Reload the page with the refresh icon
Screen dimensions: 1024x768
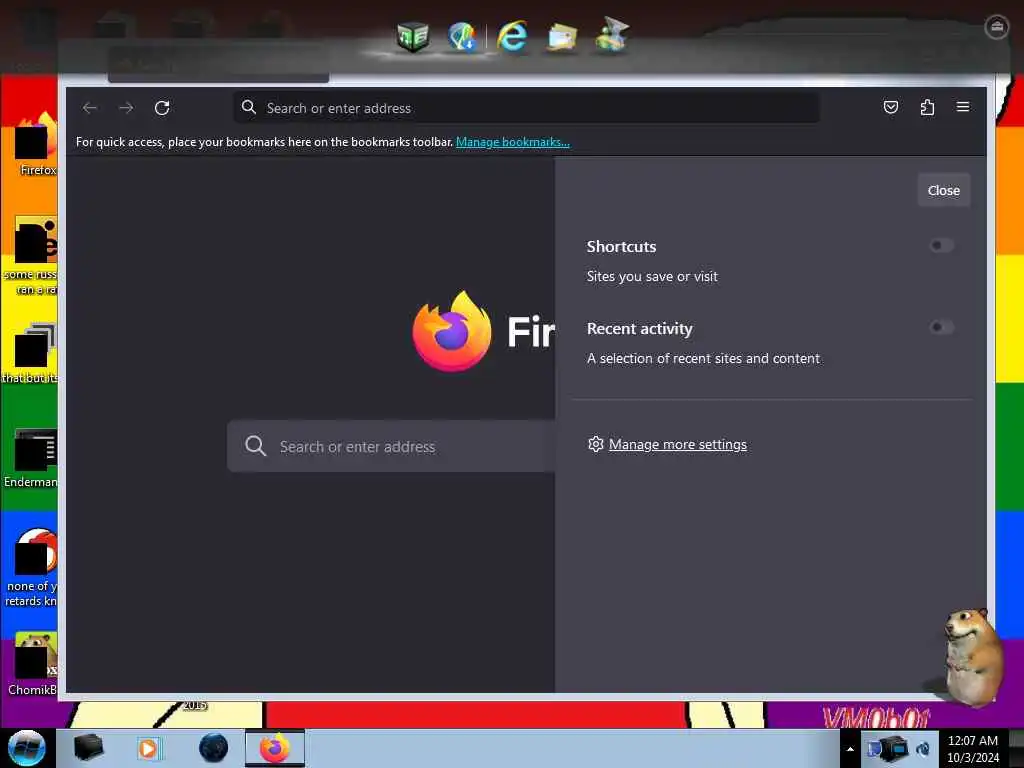pyautogui.click(x=162, y=108)
